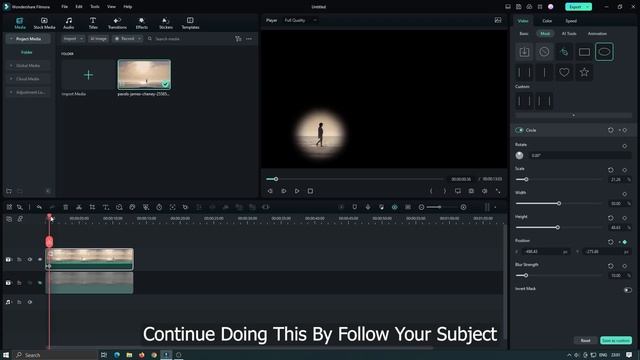Choose the no-mask option
The height and width of the screenshot is (360, 640).
[544, 52]
